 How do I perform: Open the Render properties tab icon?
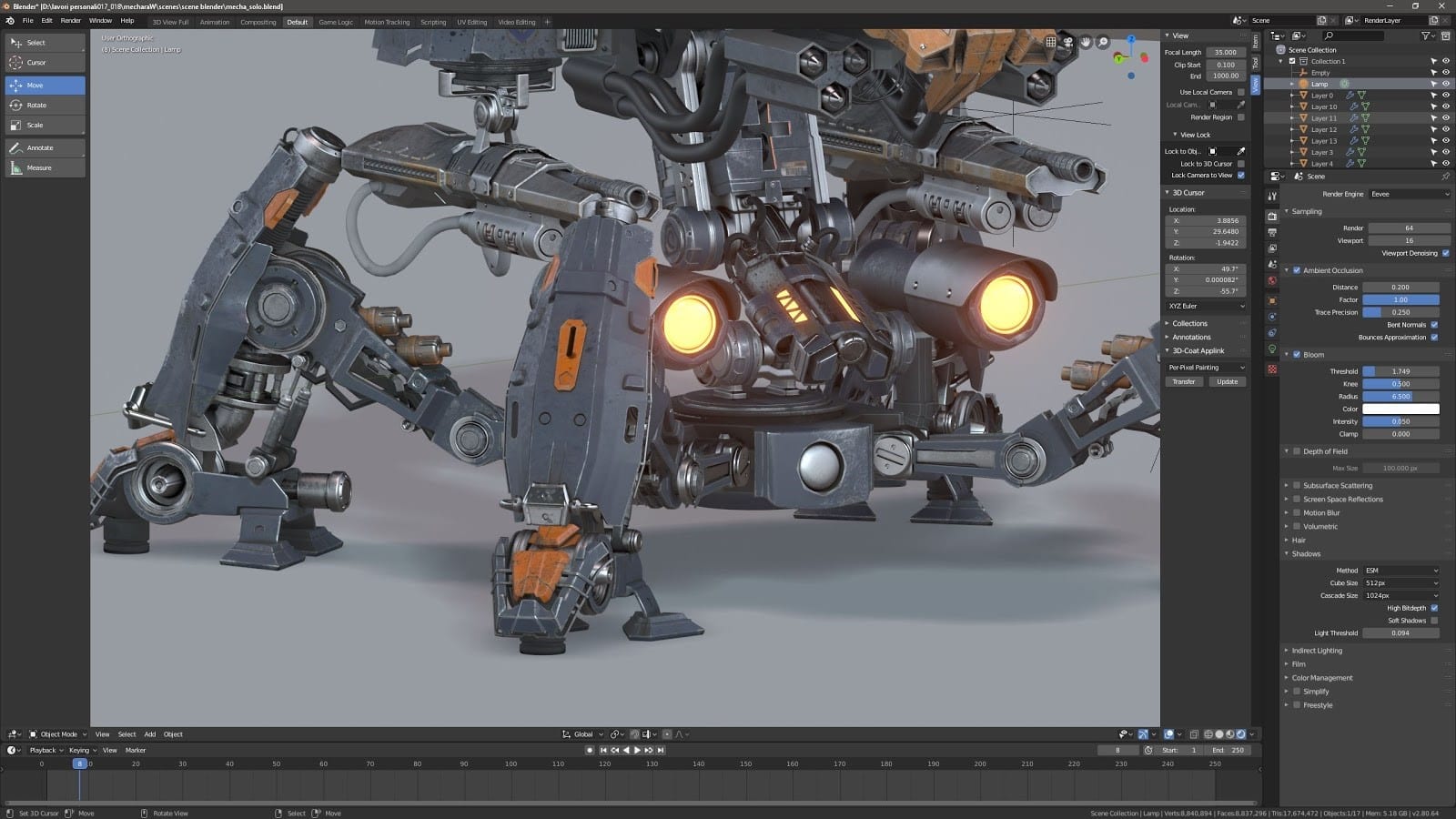click(x=1272, y=217)
